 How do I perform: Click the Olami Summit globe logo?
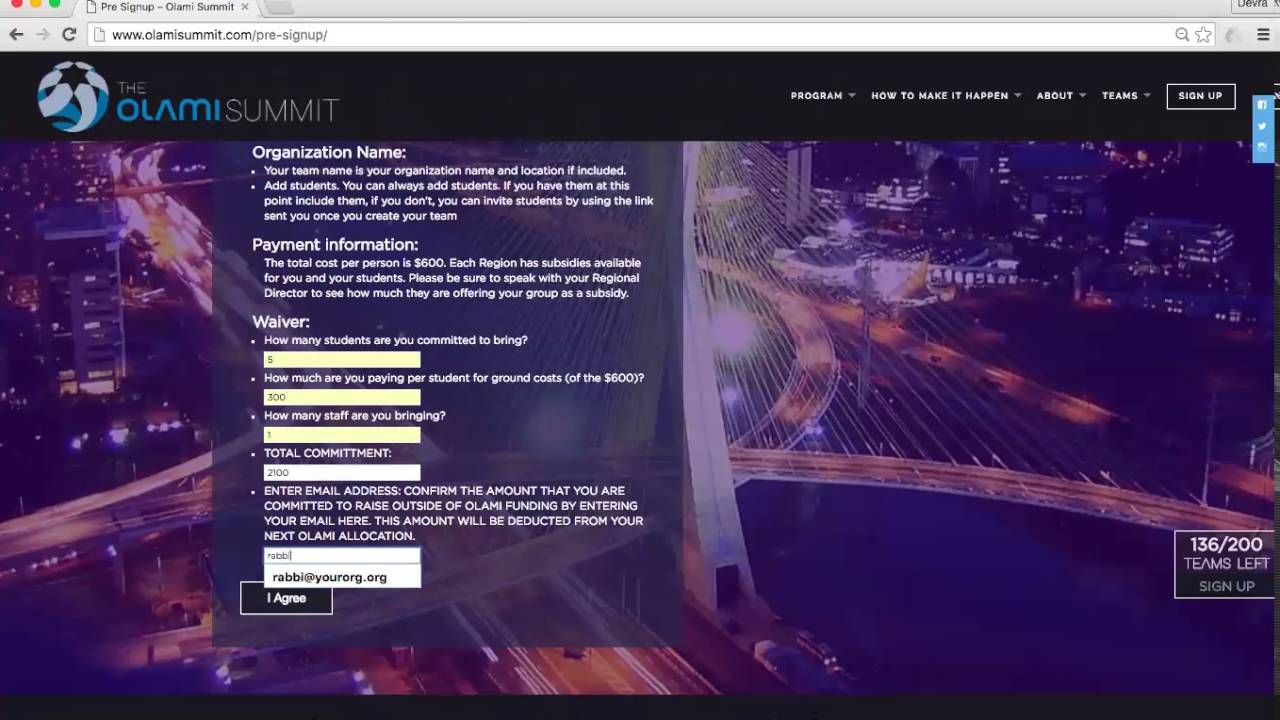[73, 97]
